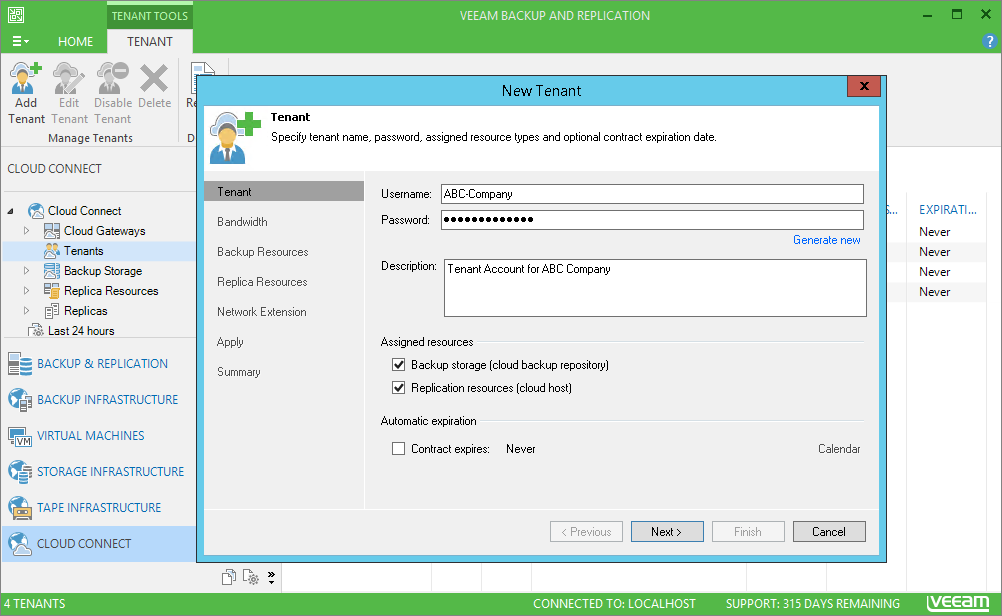Uncheck Replication resources (cloud host)

point(399,388)
